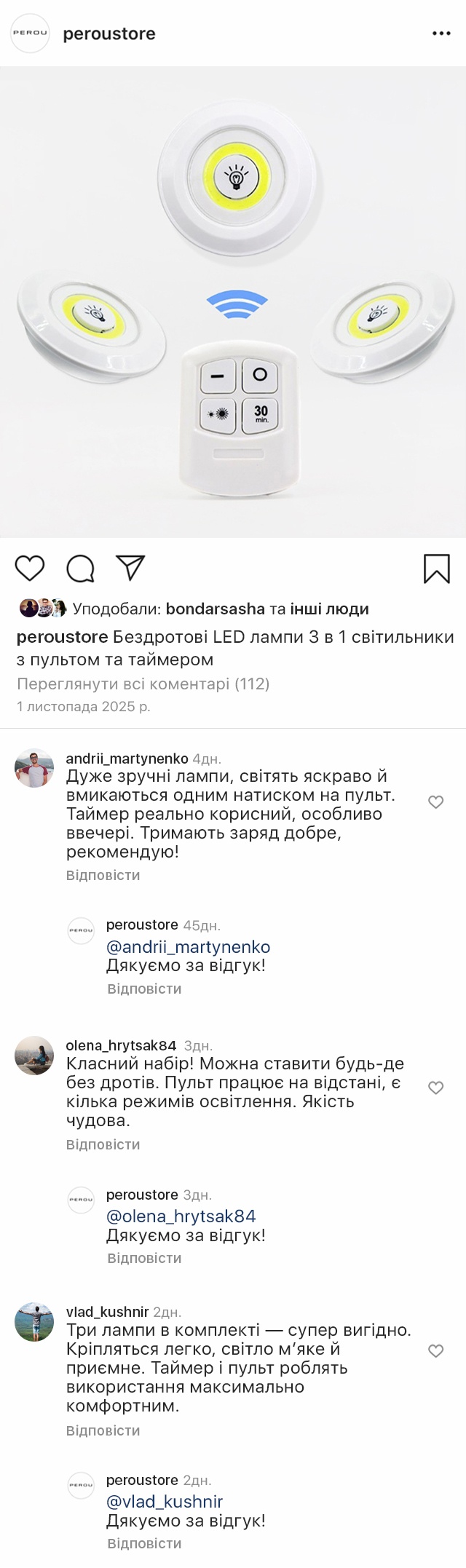
Task: Save post using the bookmark icon
Action: pyautogui.click(x=436, y=569)
